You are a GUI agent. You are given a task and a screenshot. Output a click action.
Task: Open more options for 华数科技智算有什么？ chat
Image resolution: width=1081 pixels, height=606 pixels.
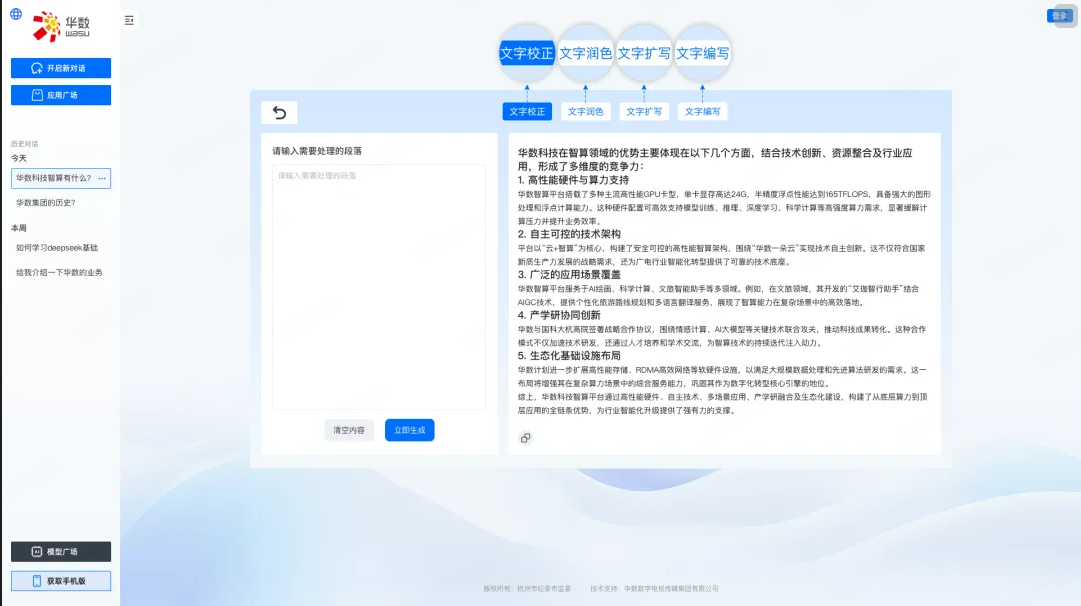coord(102,179)
